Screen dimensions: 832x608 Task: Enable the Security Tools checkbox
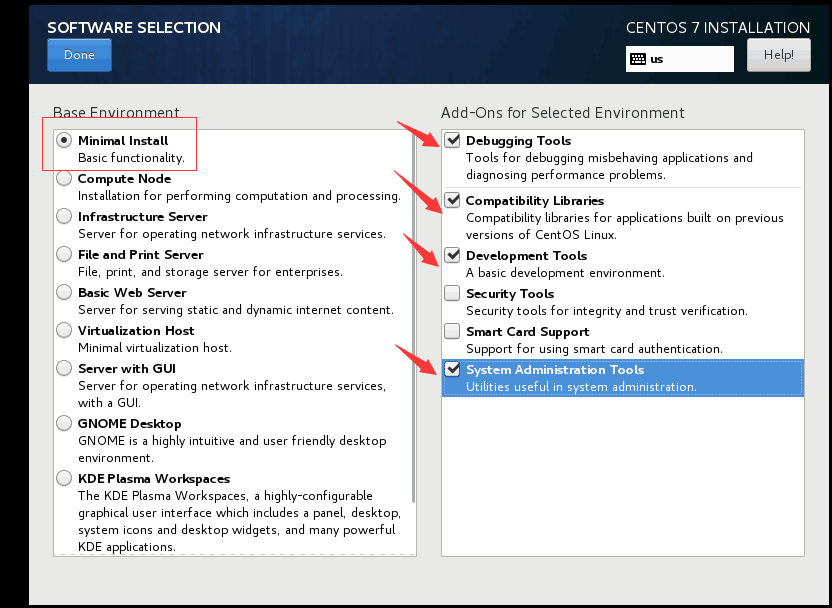tap(452, 293)
